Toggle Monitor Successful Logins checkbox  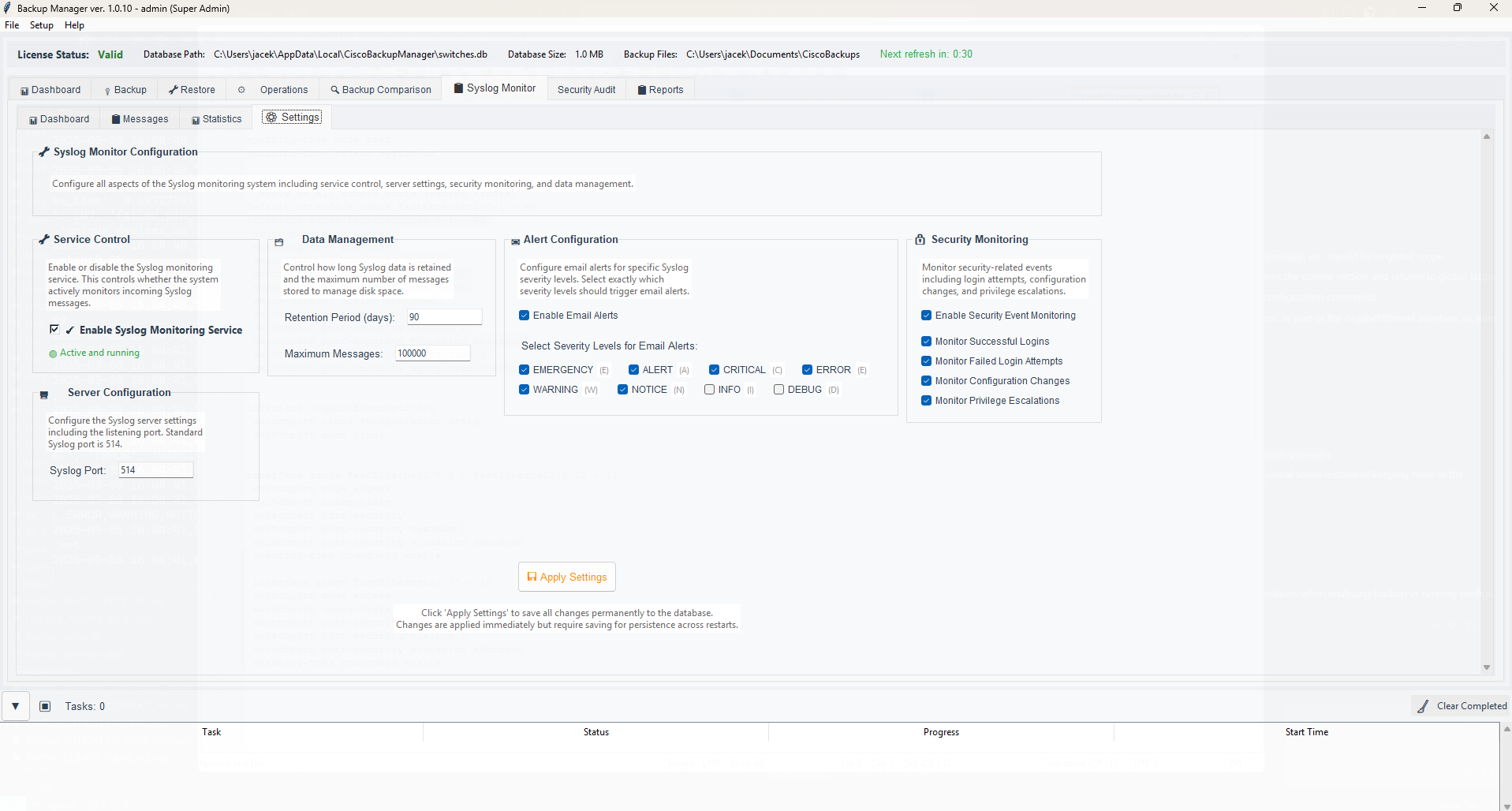[927, 342]
